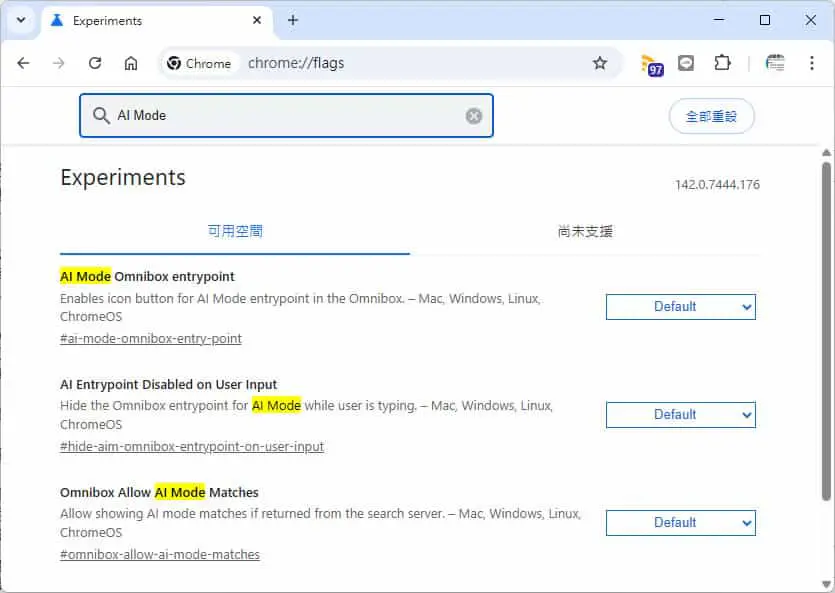The height and width of the screenshot is (593, 835).
Task: Click the page's vertical scrollbar thumb
Action: [826, 331]
